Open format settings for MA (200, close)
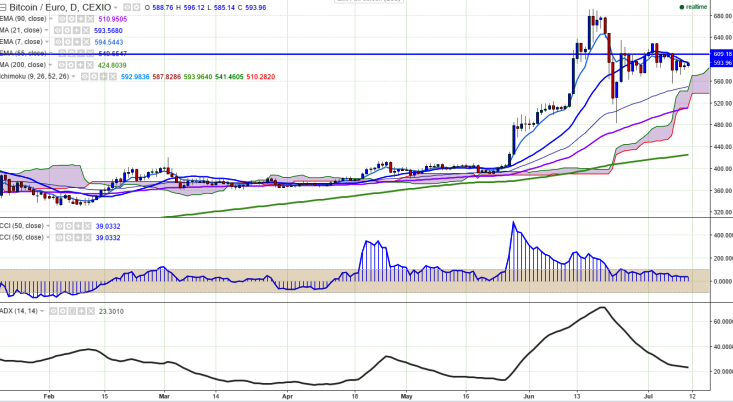This screenshot has height=402, width=733. click(70, 65)
